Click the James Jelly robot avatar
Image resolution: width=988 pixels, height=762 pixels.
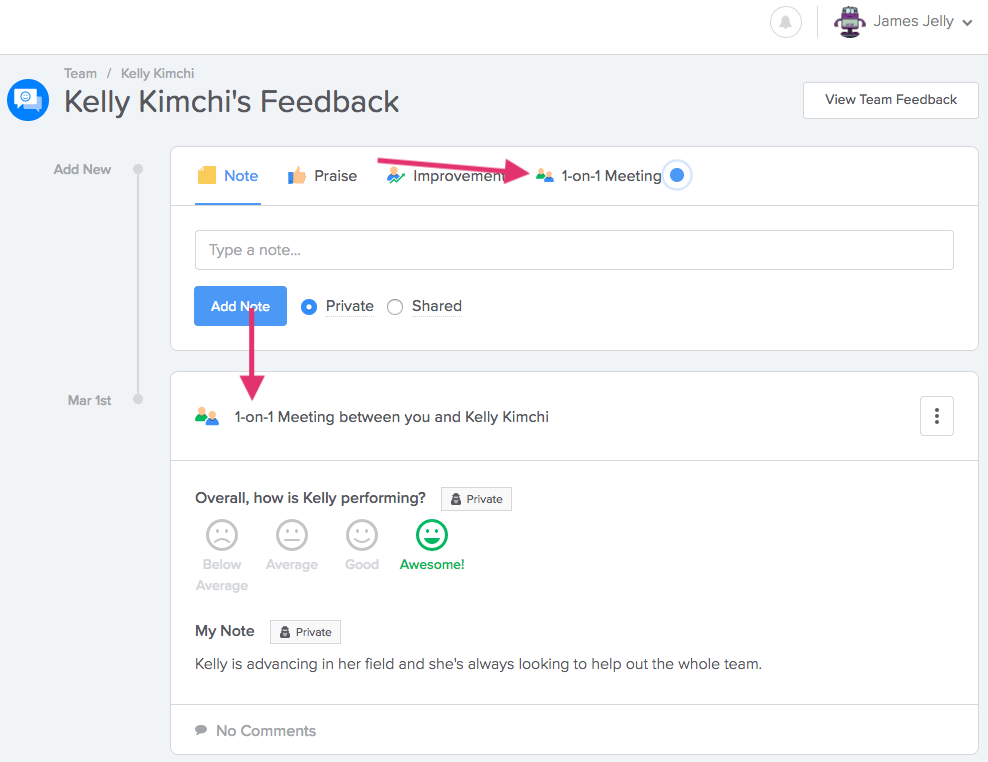[849, 22]
